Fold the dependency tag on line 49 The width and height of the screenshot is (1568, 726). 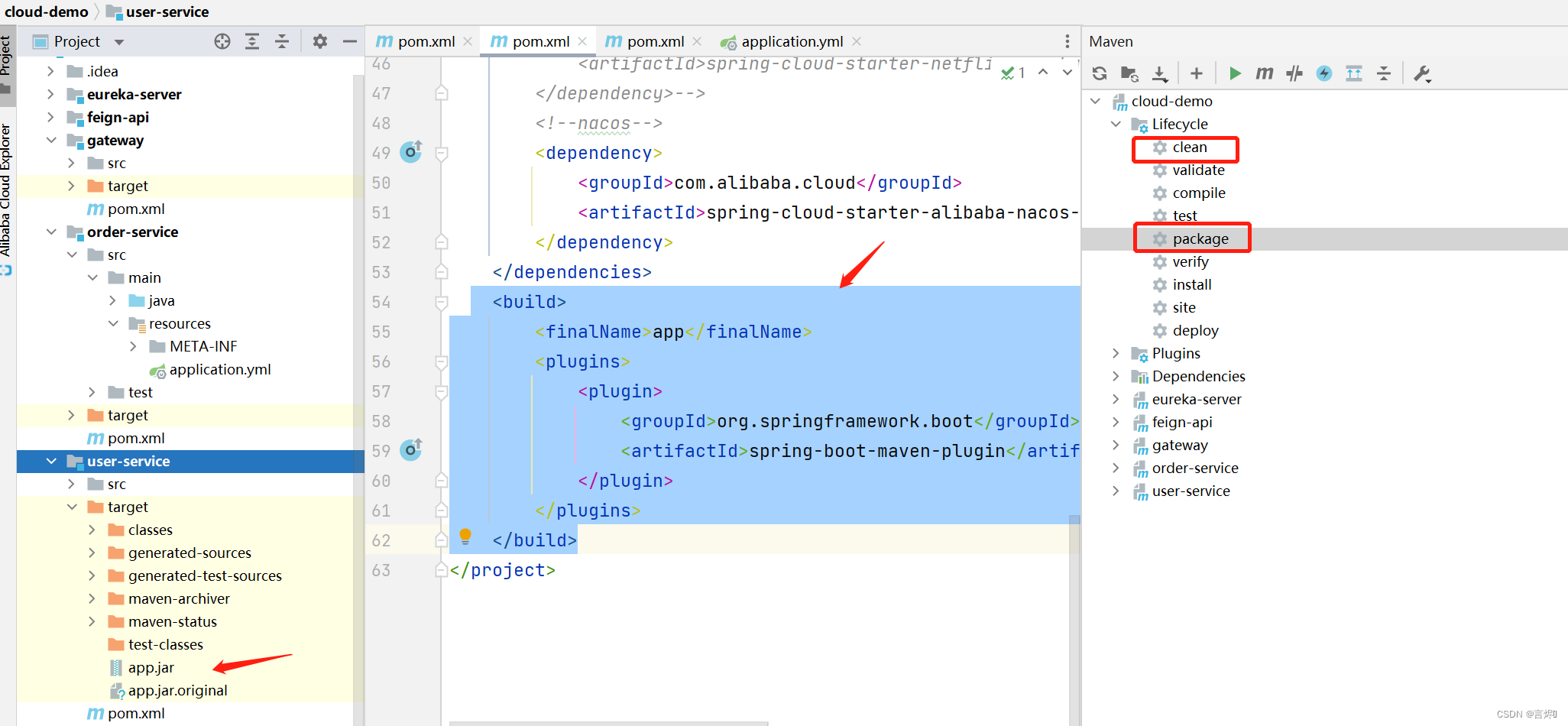tap(441, 153)
